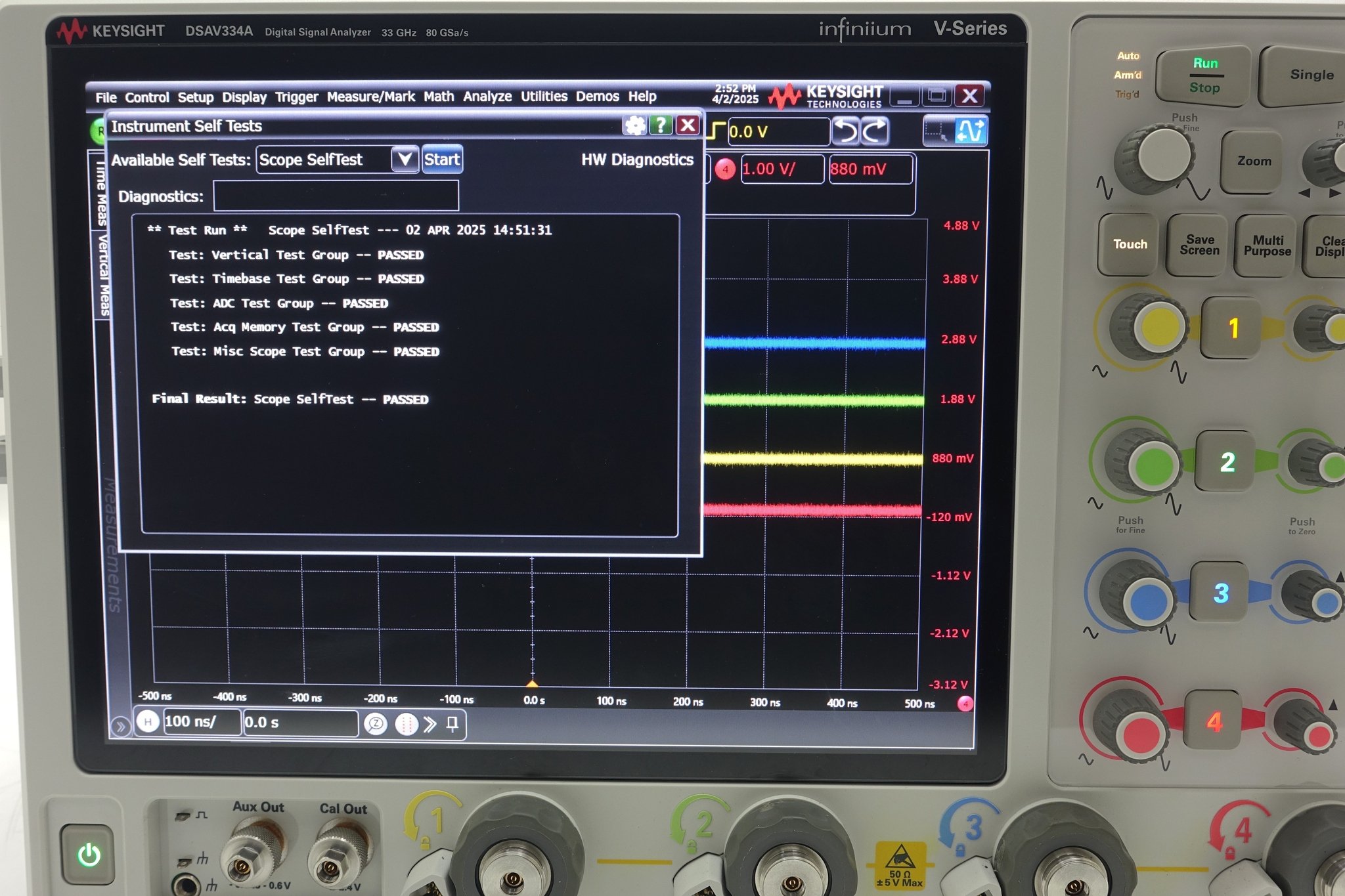Start the selected self test
This screenshot has height=896, width=1345.
(442, 160)
